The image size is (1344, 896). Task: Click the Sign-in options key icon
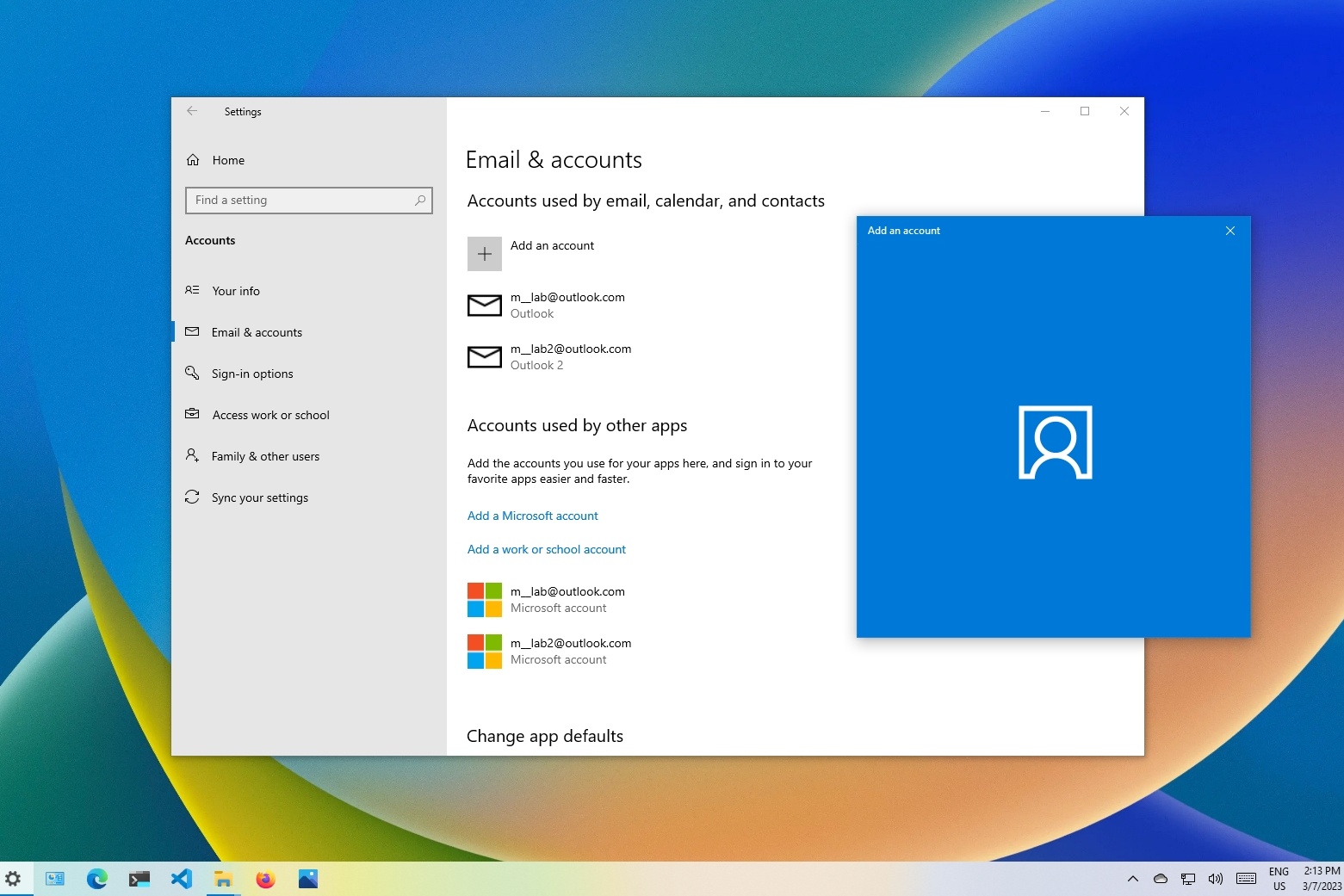[192, 374]
